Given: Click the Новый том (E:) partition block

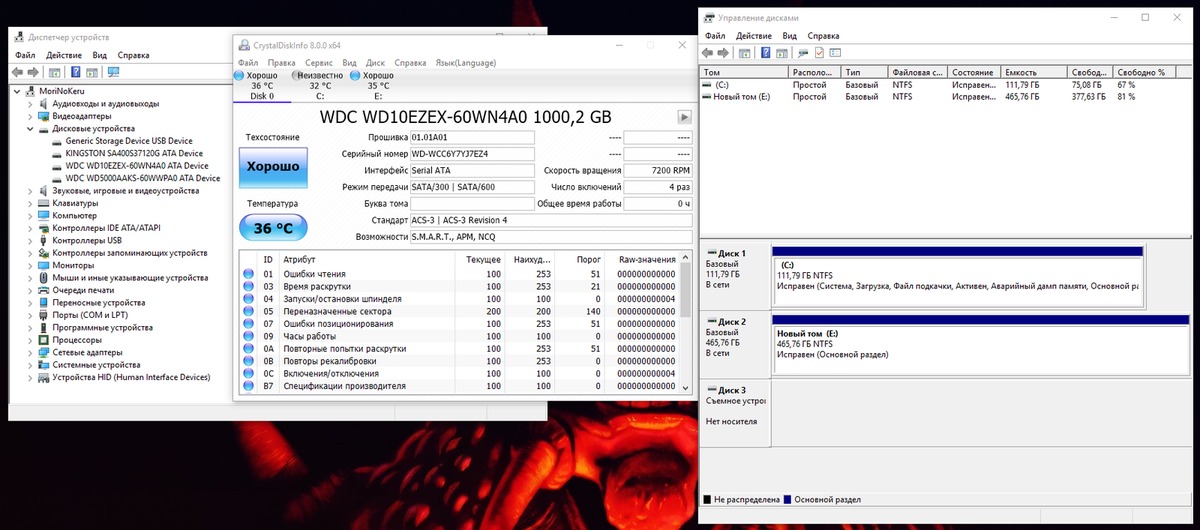Looking at the screenshot, I should [958, 343].
